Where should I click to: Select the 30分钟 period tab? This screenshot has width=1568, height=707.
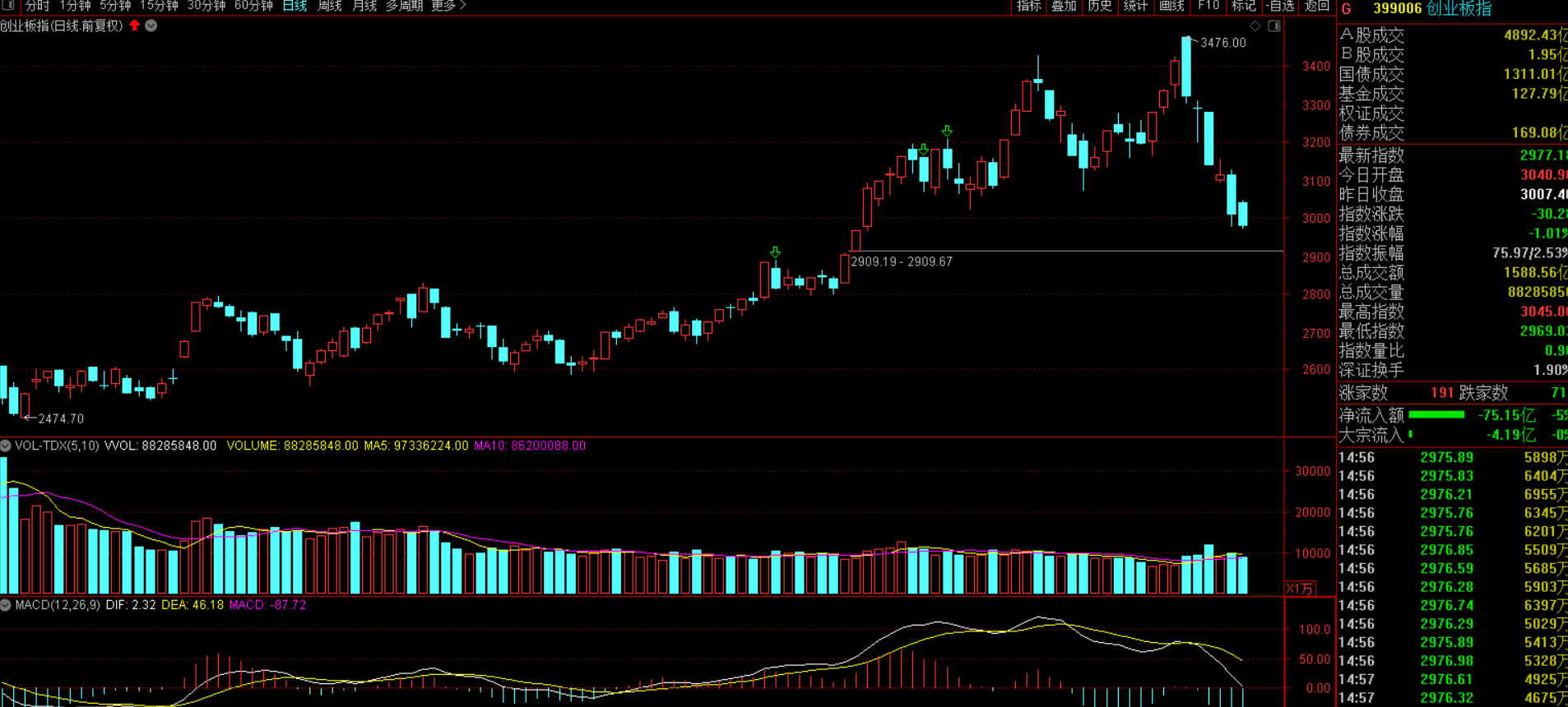206,6
